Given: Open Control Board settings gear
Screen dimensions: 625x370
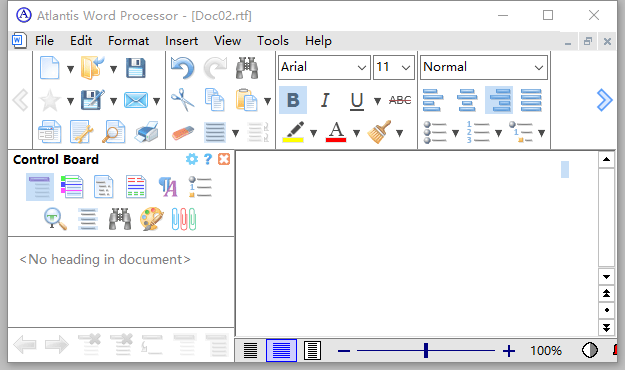Looking at the screenshot, I should (192, 159).
